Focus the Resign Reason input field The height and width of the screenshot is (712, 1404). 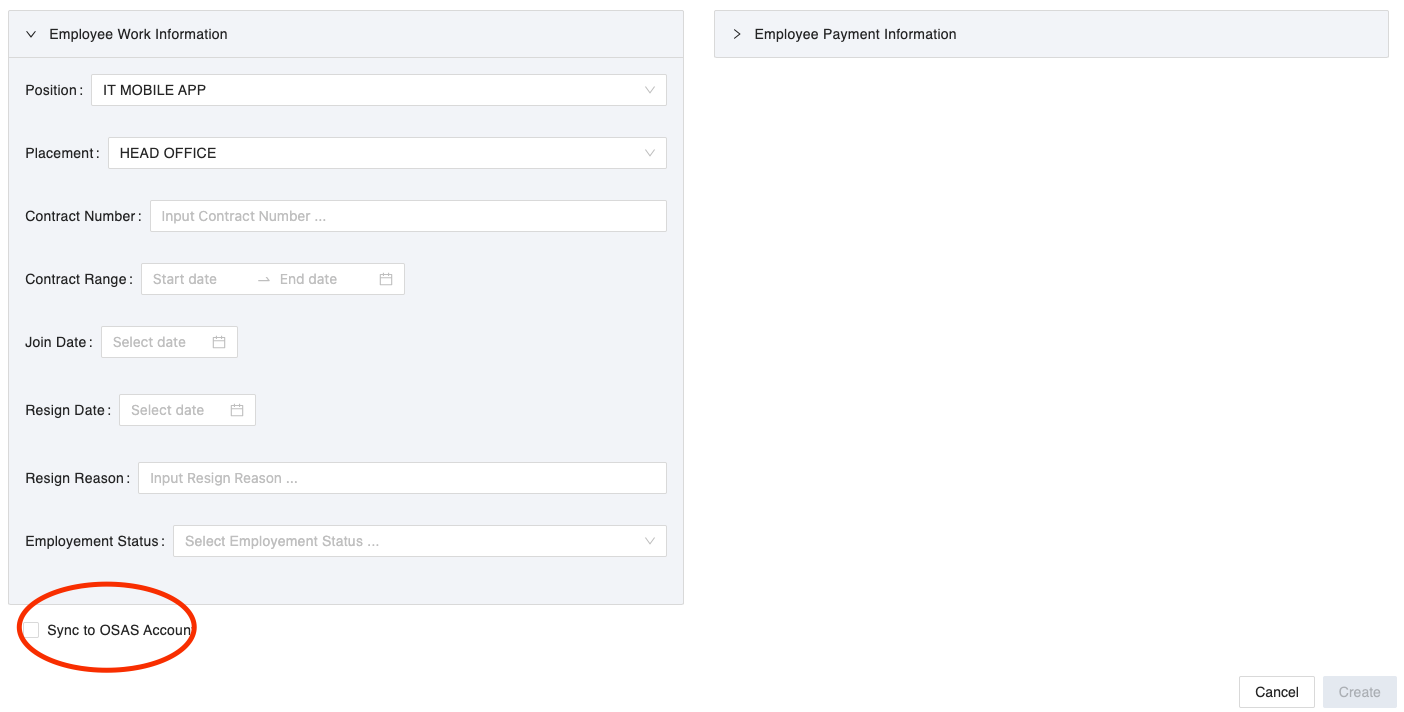401,478
